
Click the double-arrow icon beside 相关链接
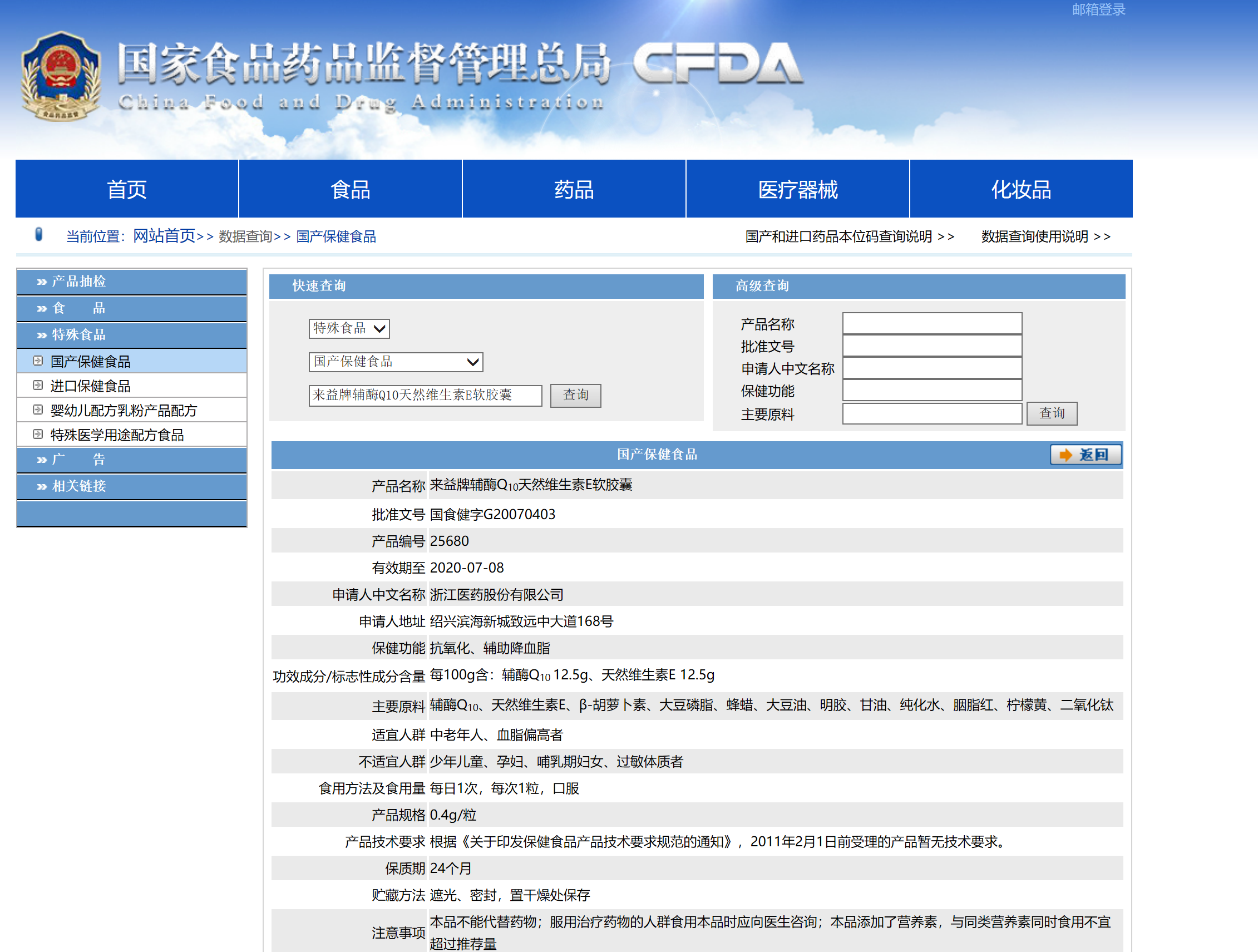pyautogui.click(x=42, y=487)
